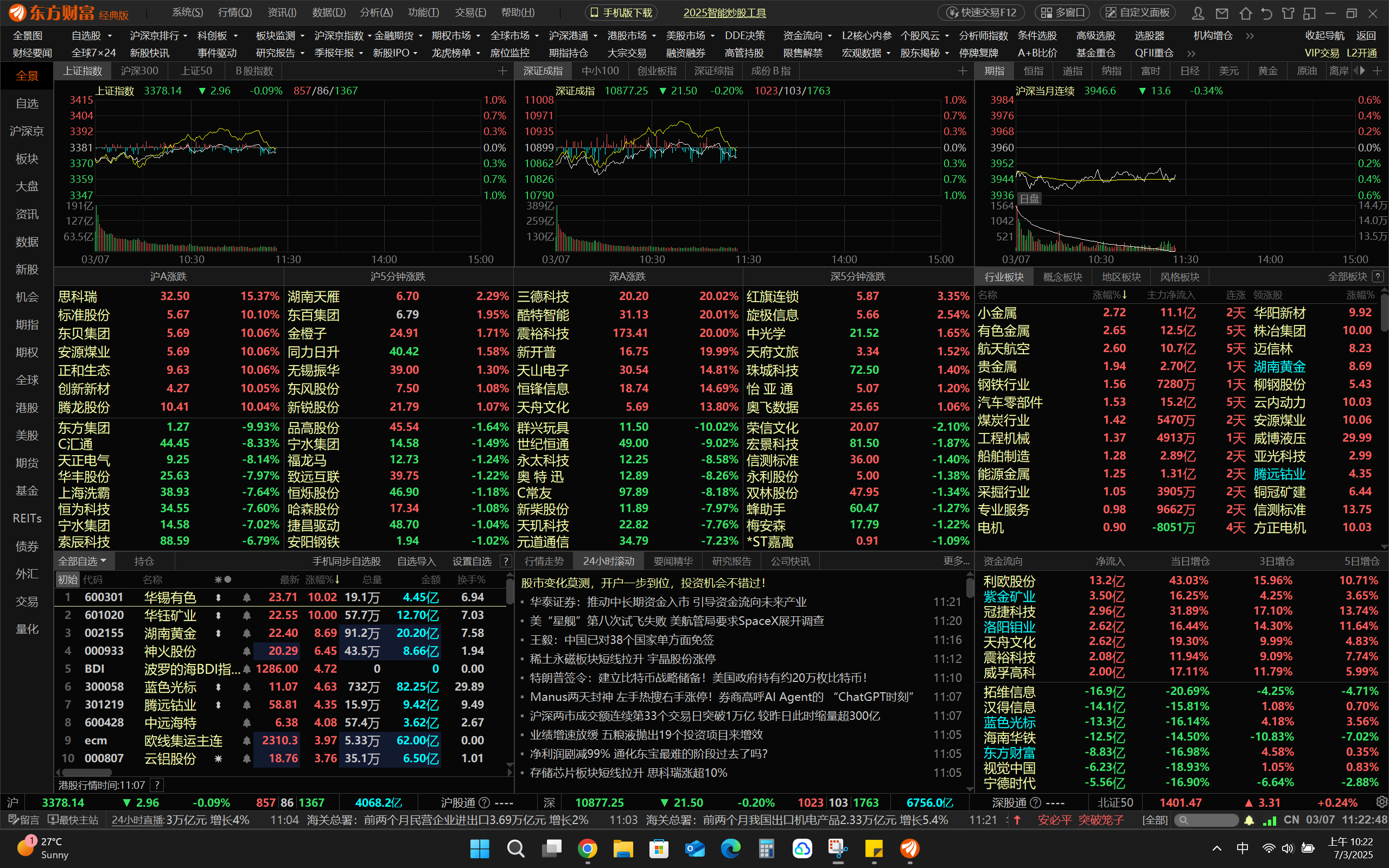Click the watchlist vertical scrollbar thumb
Viewport: 1389px width, 868px height.
pos(509,591)
